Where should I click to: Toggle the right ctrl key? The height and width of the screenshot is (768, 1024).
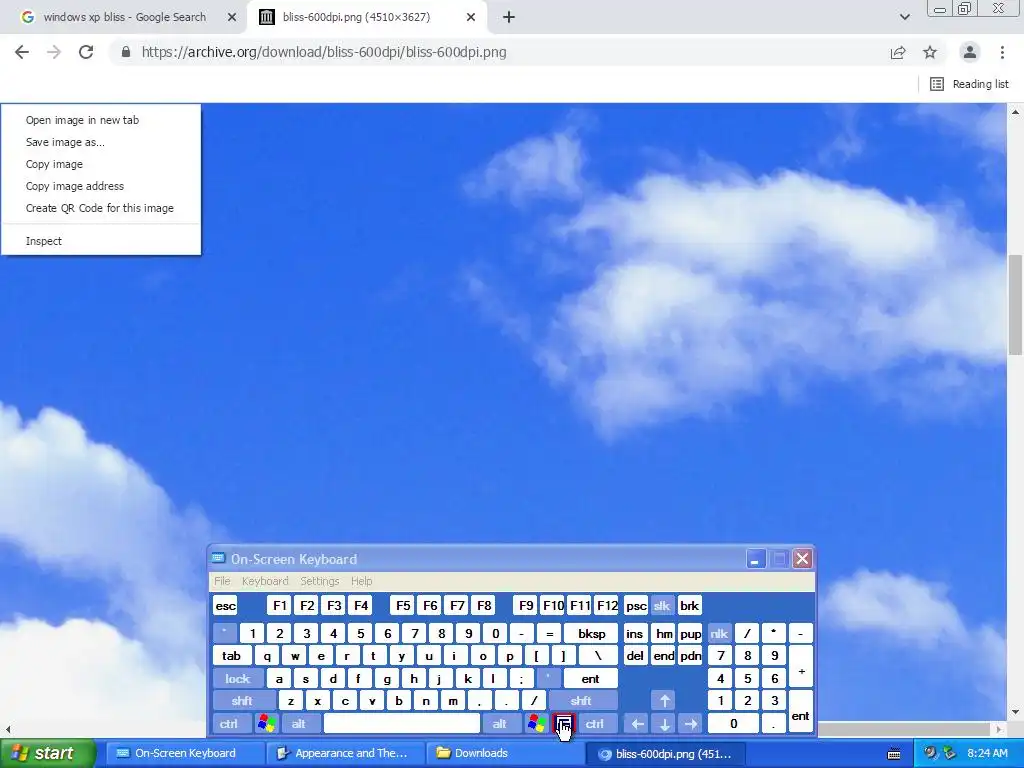[595, 724]
